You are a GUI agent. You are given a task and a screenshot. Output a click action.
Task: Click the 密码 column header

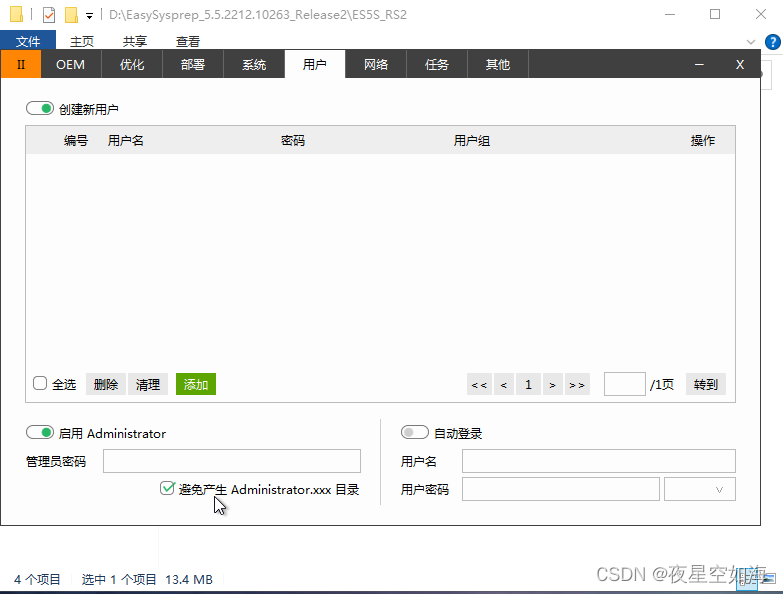pos(293,141)
